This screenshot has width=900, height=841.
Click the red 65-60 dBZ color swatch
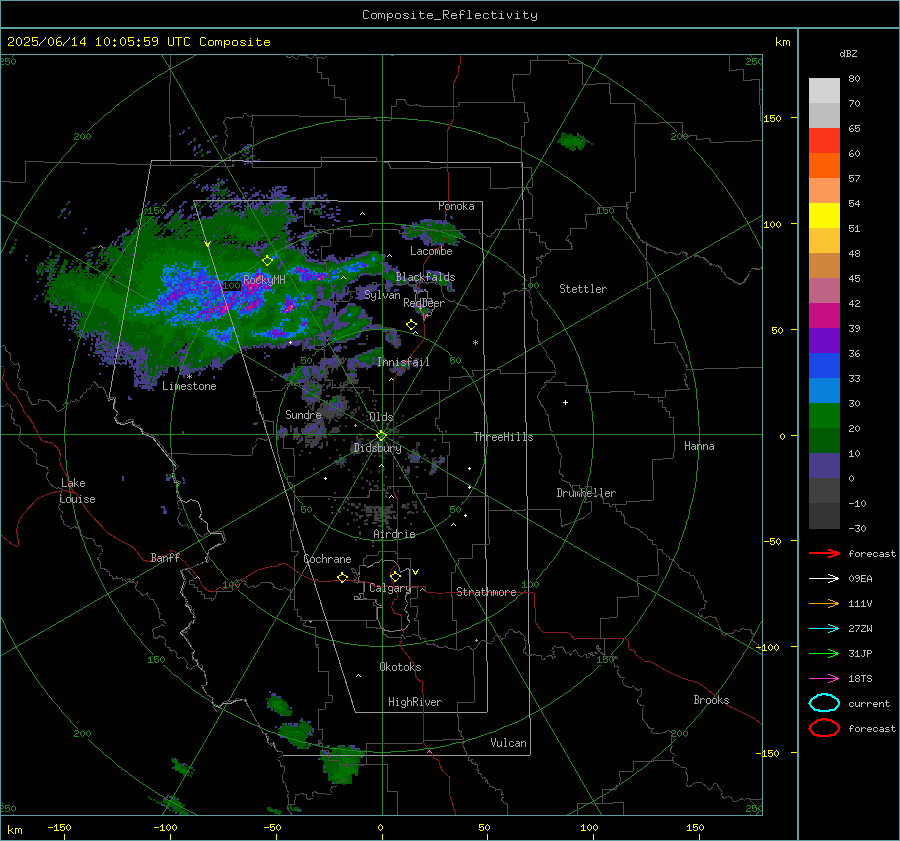[824, 141]
